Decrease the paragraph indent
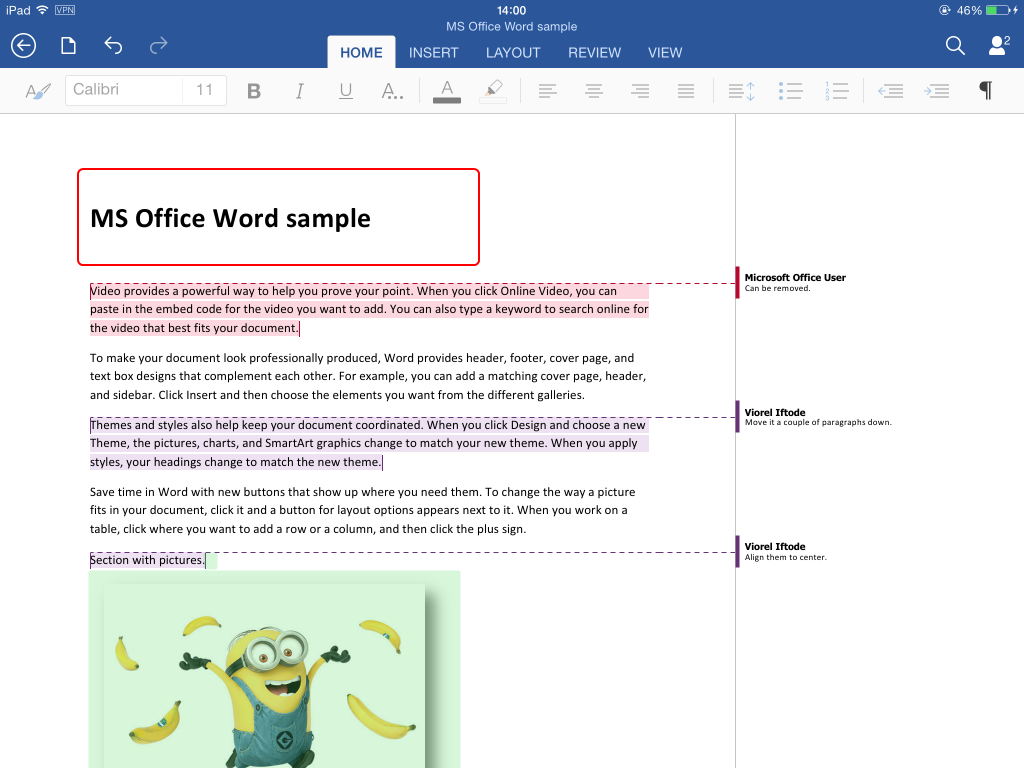 point(891,91)
